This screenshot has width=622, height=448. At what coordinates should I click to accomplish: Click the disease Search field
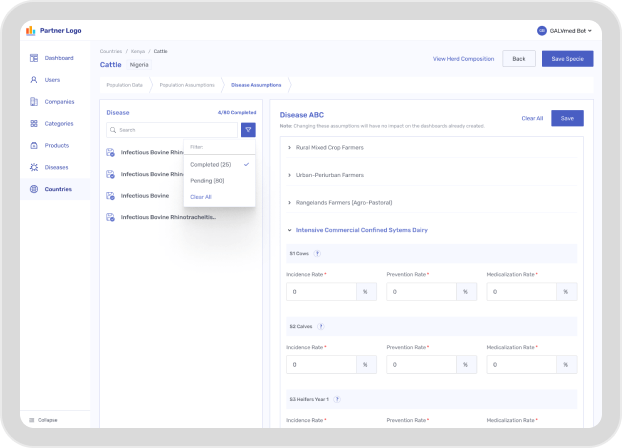(174, 130)
